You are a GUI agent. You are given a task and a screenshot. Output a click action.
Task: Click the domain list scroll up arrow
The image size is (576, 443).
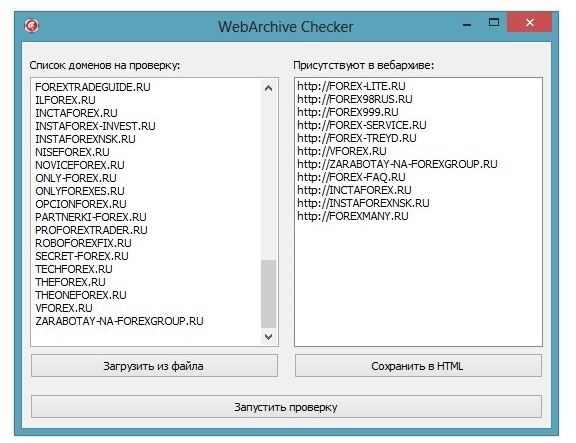click(269, 88)
